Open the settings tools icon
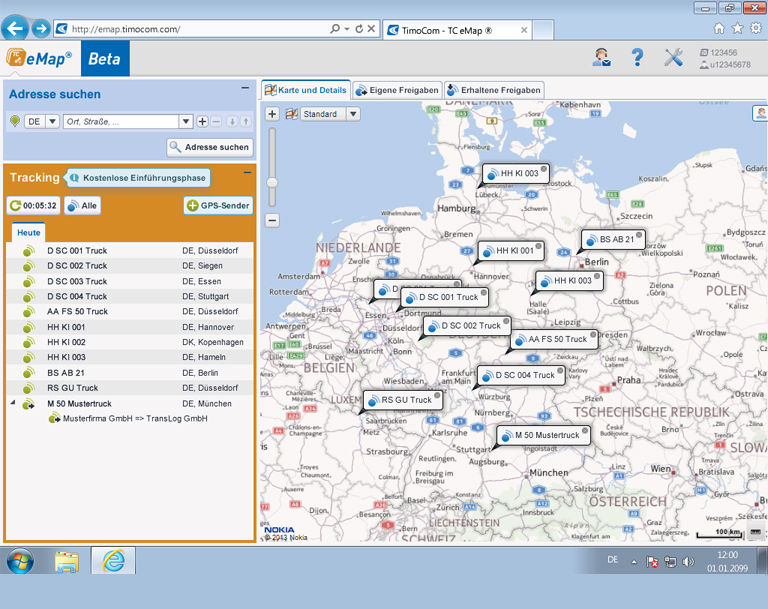Screen dimensions: 768x609 (x=673, y=57)
